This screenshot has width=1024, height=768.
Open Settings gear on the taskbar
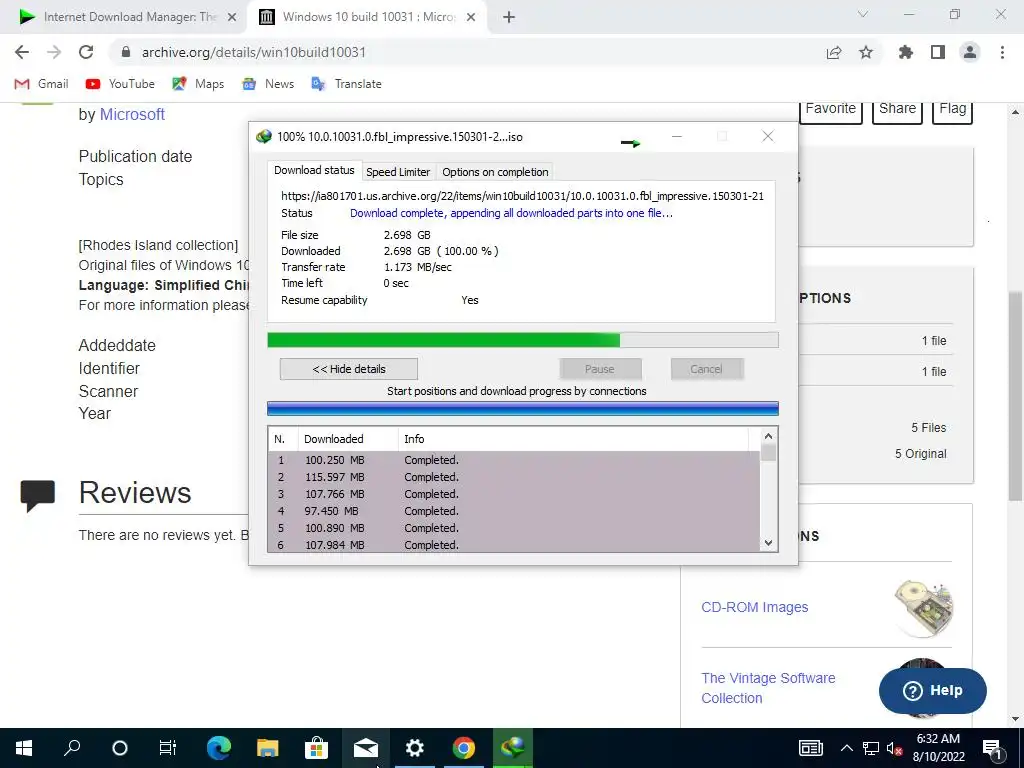point(415,748)
